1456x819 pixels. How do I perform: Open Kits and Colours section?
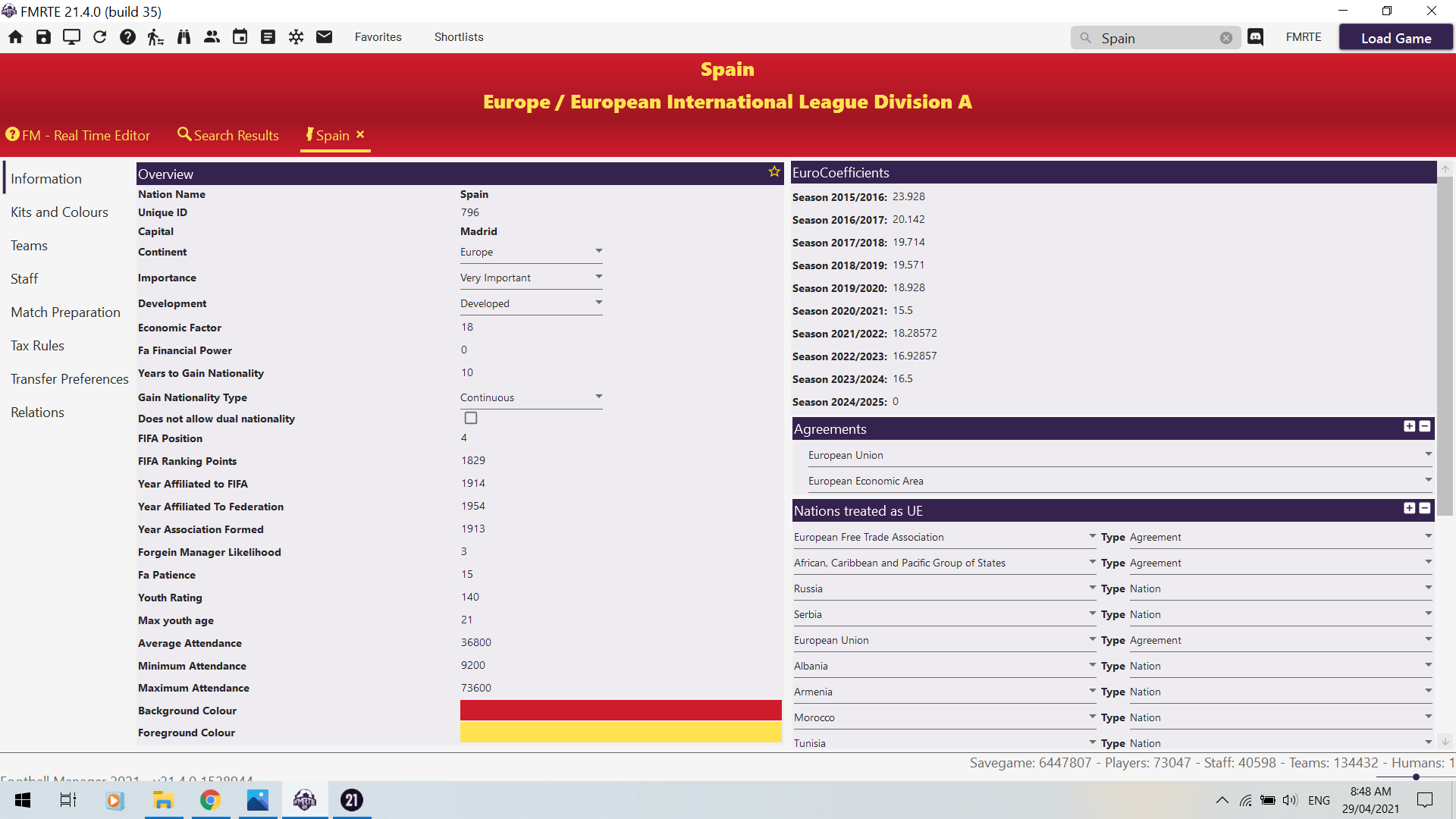pyautogui.click(x=59, y=212)
